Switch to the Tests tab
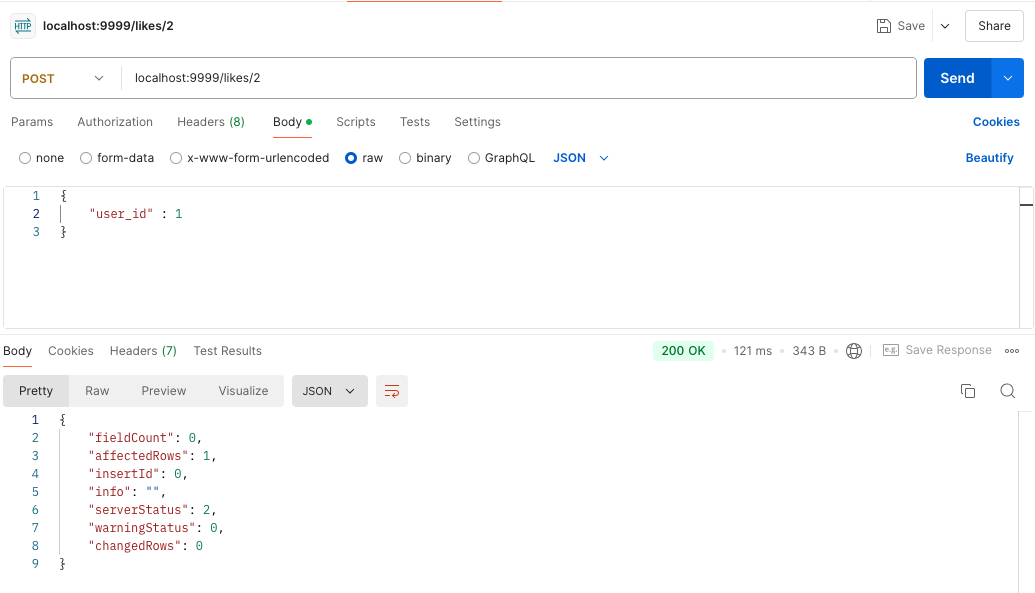Screen dimensions: 1035x593 pos(415,122)
